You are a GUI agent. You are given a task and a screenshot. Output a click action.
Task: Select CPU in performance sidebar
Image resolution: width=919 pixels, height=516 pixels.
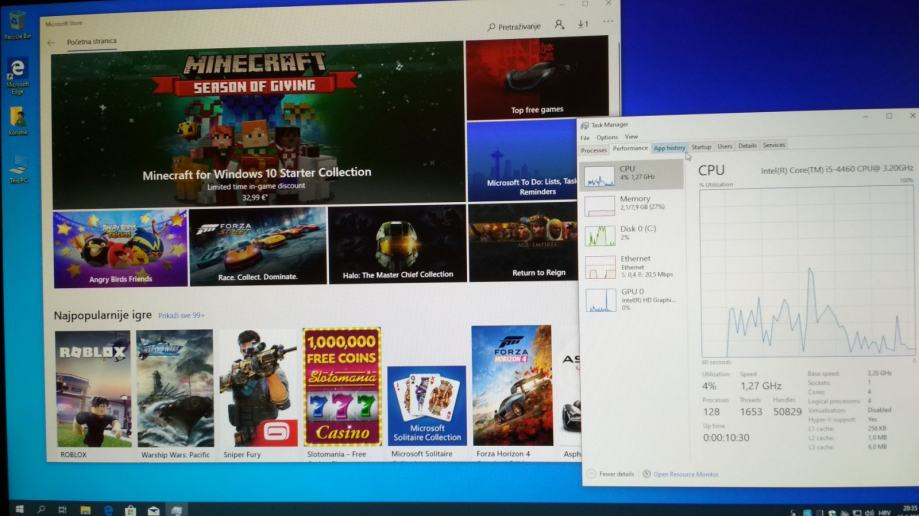632,174
